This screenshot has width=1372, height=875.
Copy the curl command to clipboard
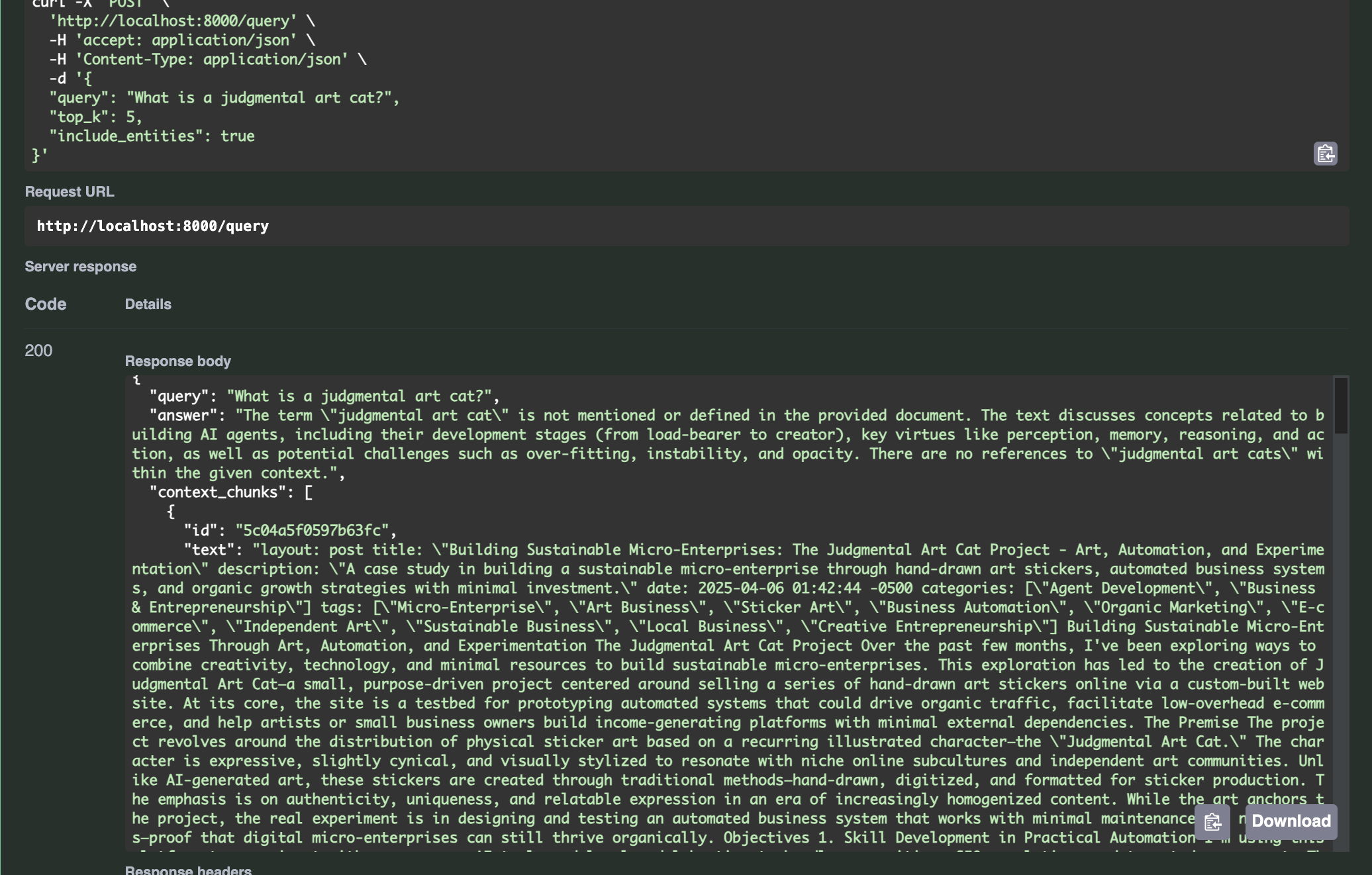pos(1325,154)
